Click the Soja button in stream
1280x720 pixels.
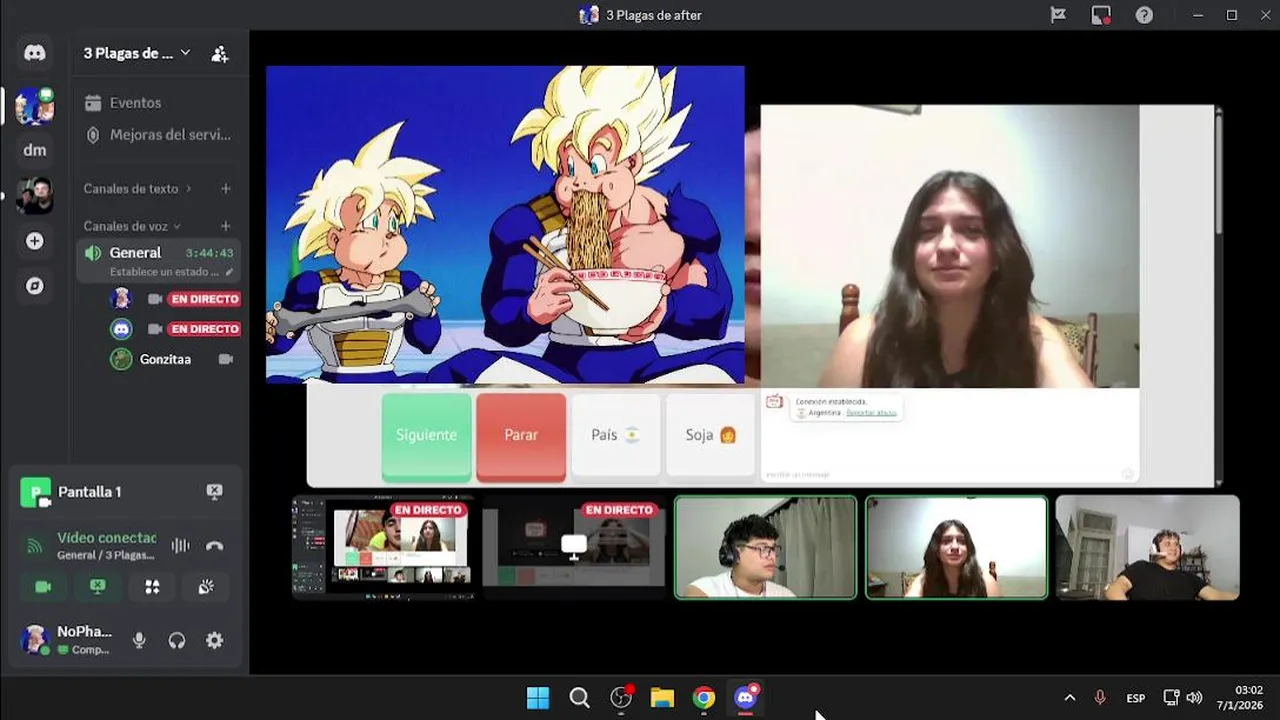tap(711, 435)
